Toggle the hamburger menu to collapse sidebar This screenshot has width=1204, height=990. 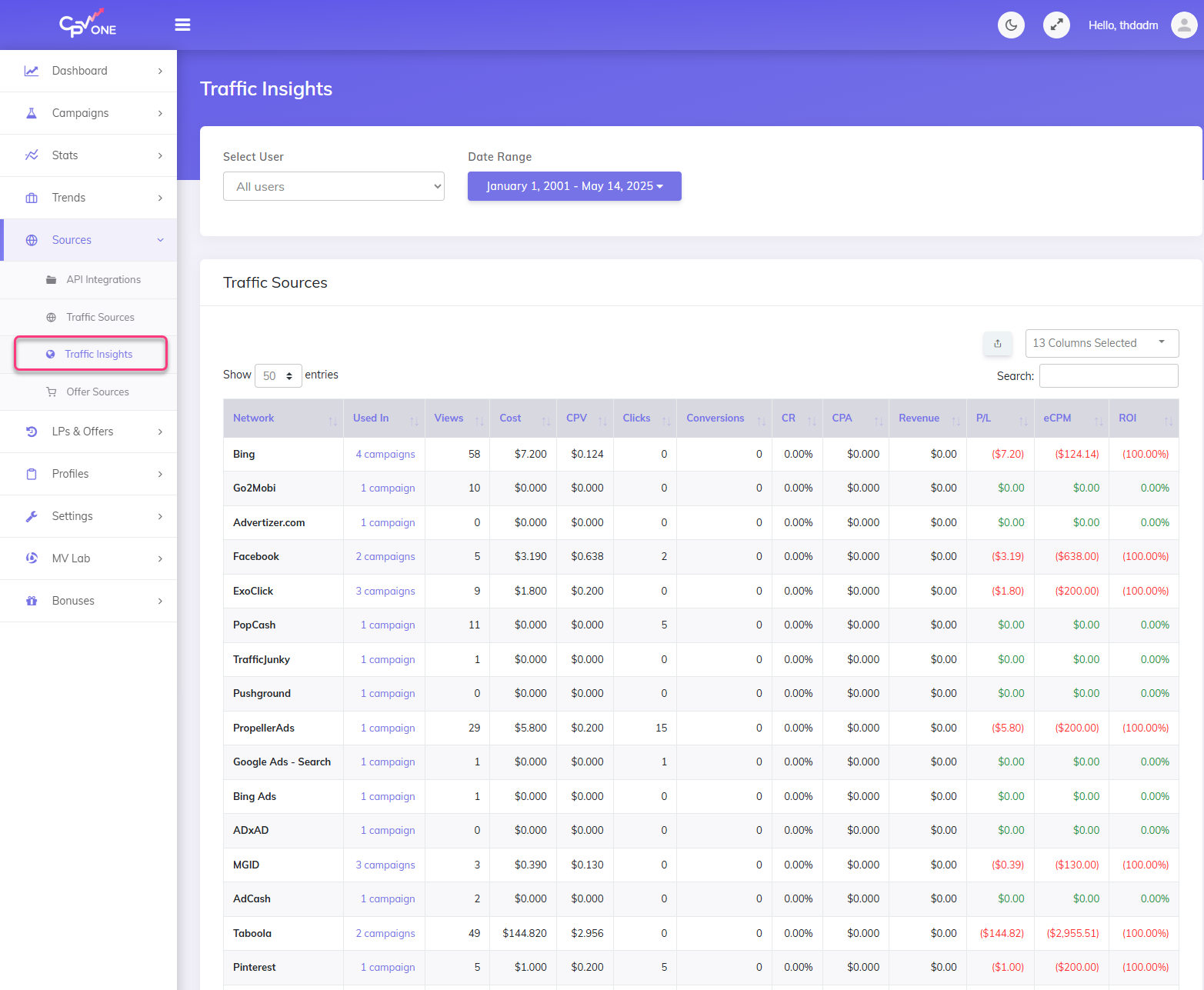[182, 25]
